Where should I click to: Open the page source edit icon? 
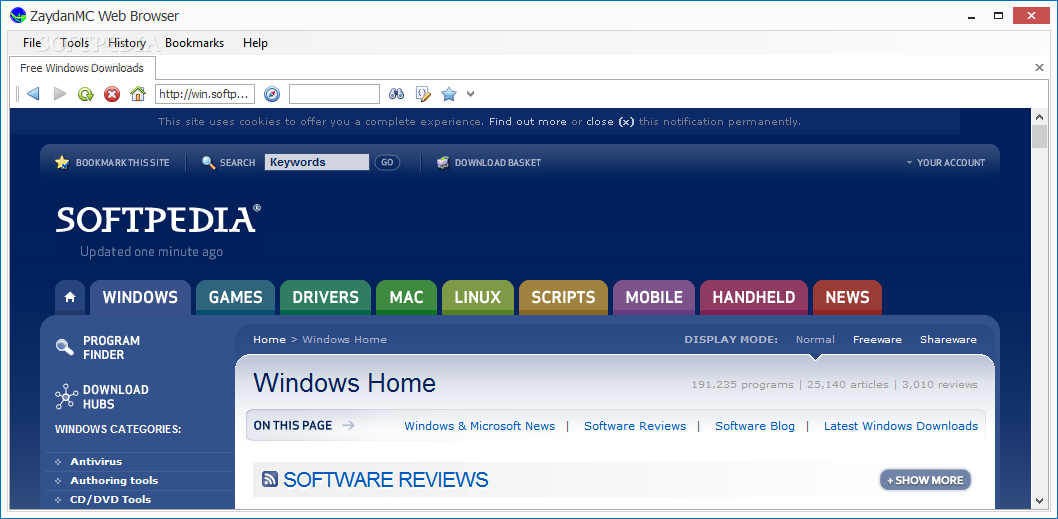coord(423,94)
